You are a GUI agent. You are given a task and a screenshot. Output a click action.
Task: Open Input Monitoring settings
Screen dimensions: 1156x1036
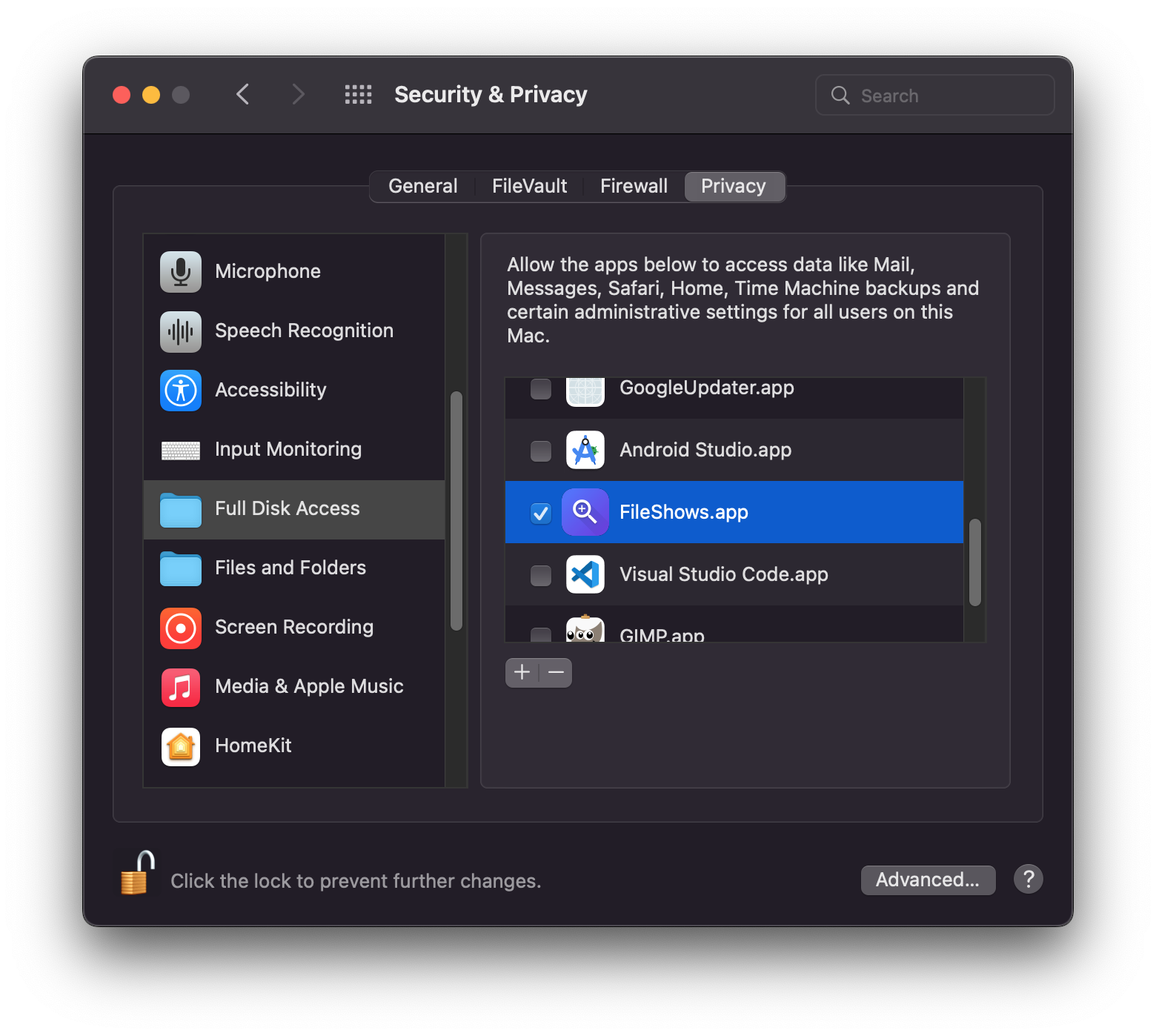point(288,450)
